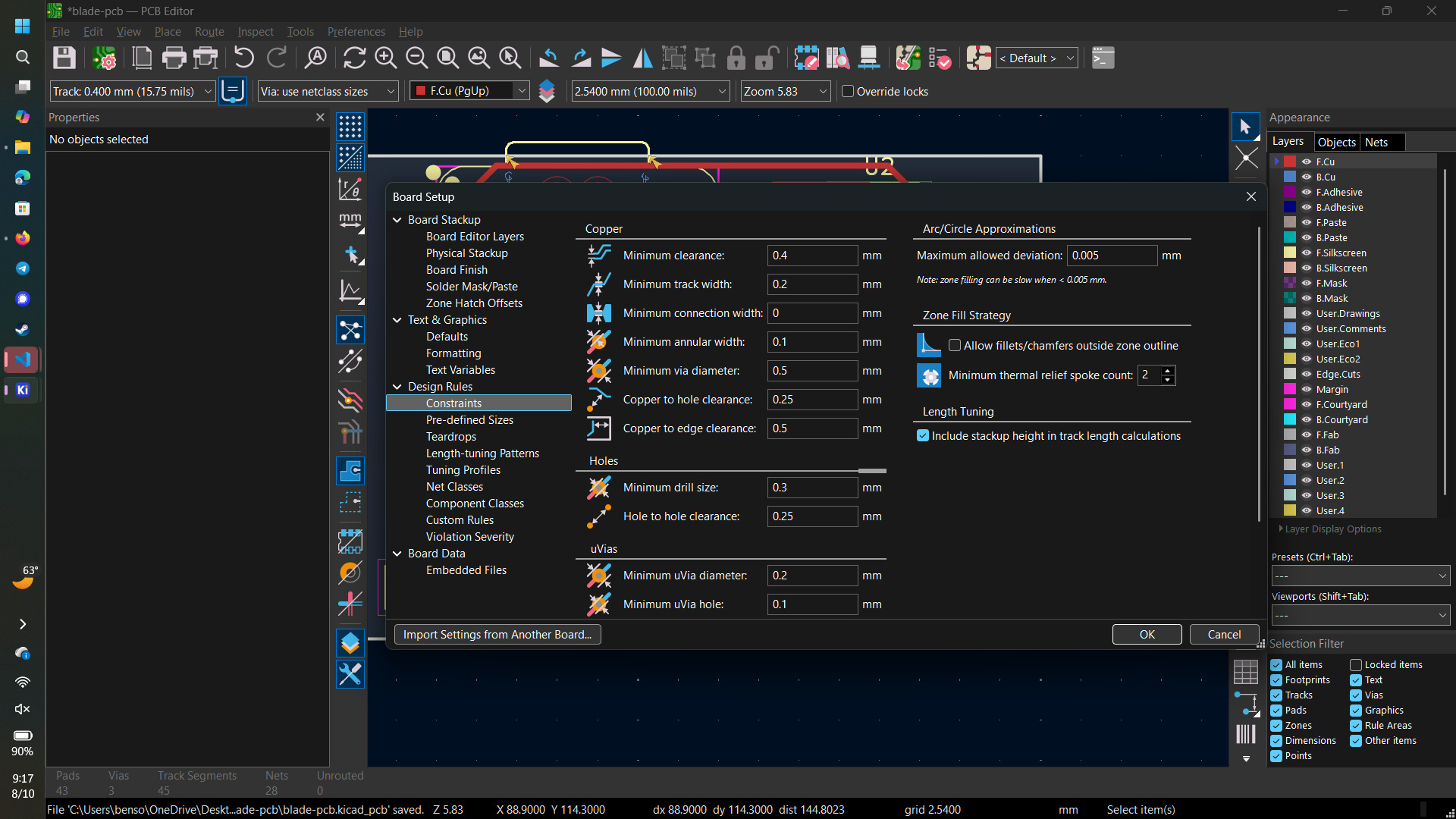Viewport: 1456px width, 819px height.
Task: Open the grid size dropdown
Action: click(650, 91)
